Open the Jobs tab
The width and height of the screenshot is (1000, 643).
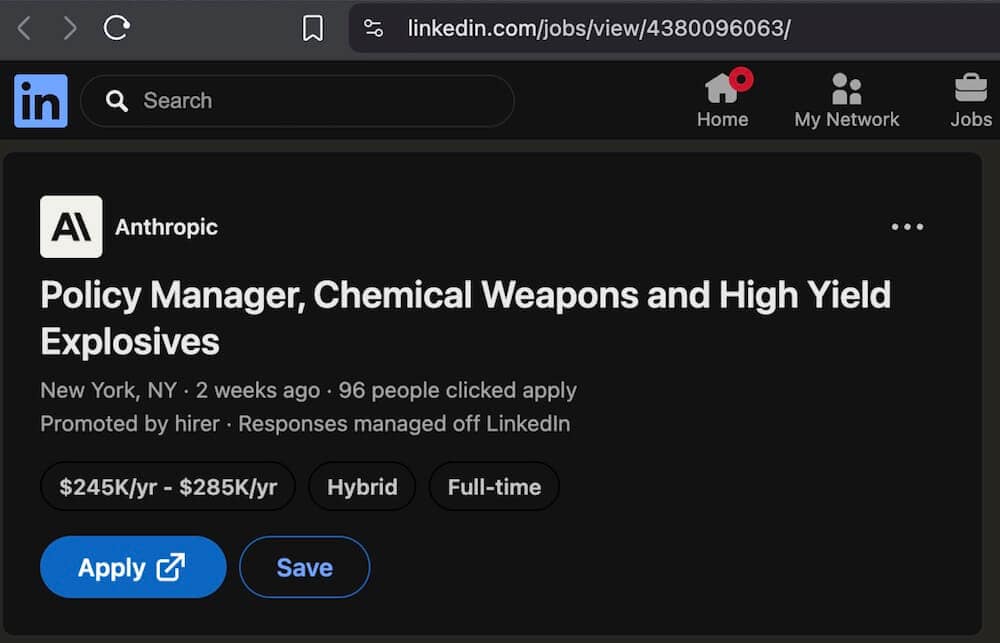(971, 100)
